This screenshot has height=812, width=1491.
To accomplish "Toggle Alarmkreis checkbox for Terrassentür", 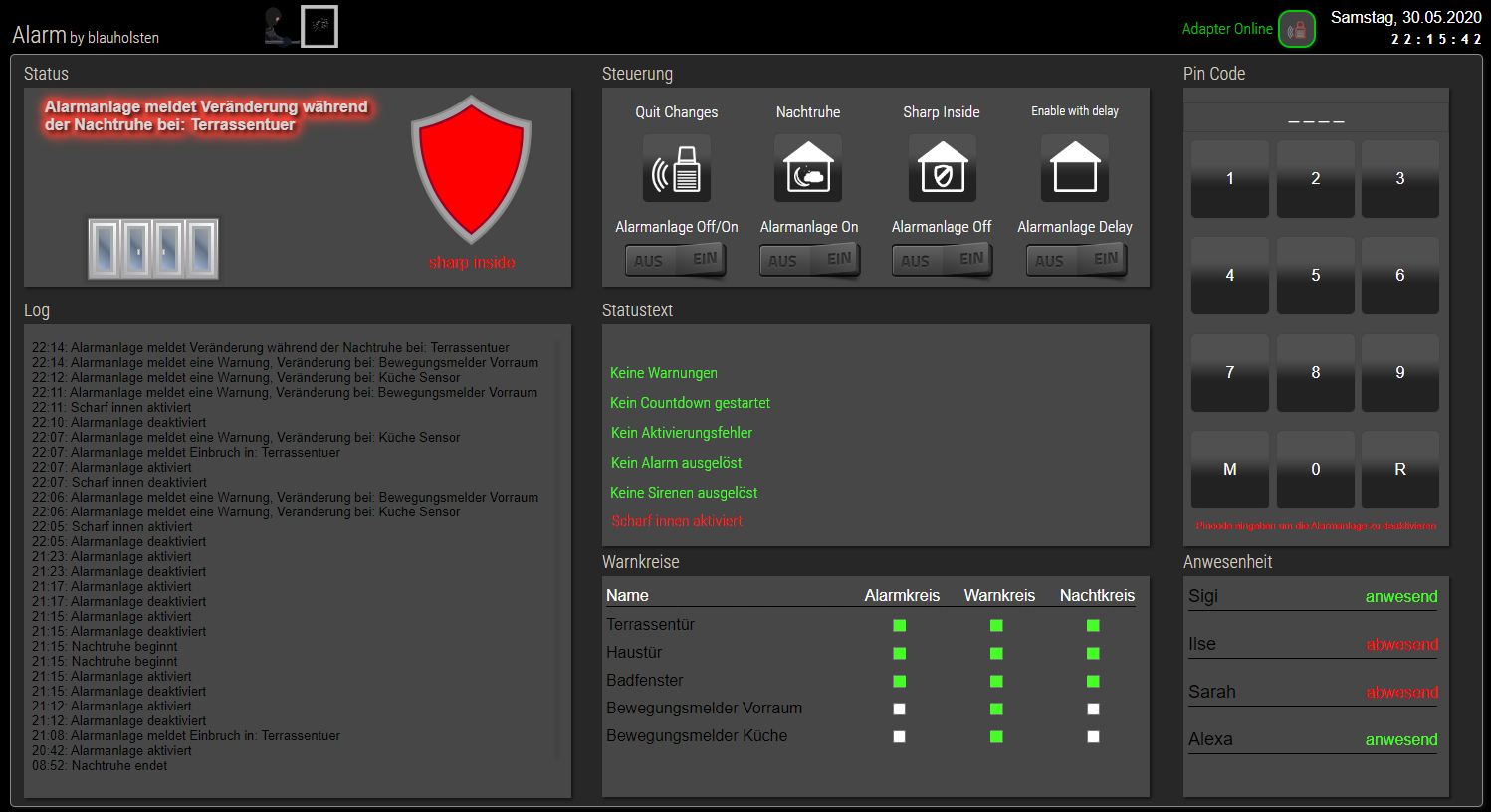I will [x=900, y=626].
